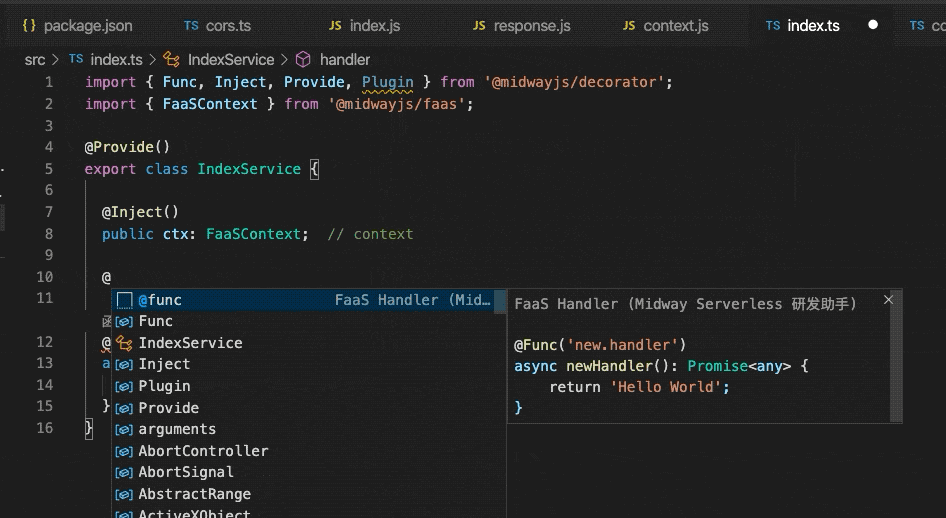This screenshot has height=518, width=946.
Task: Click the variable icon beside AbortController
Action: [x=124, y=451]
